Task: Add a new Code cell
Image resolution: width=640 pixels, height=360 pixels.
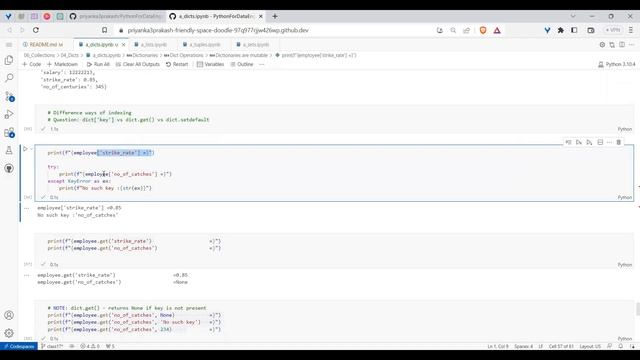Action: click(x=31, y=64)
